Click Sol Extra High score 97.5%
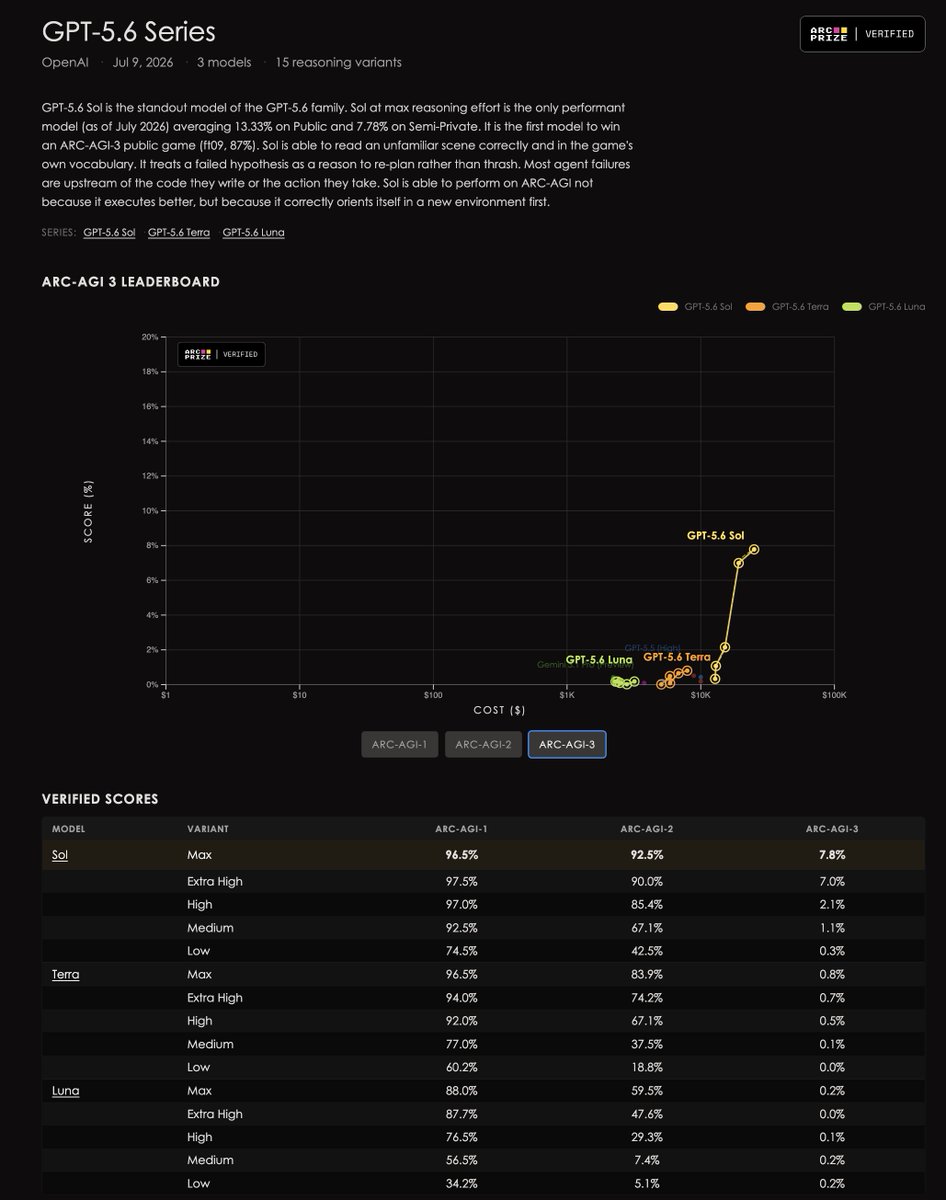Viewport: 946px width, 1200px height. point(461,881)
